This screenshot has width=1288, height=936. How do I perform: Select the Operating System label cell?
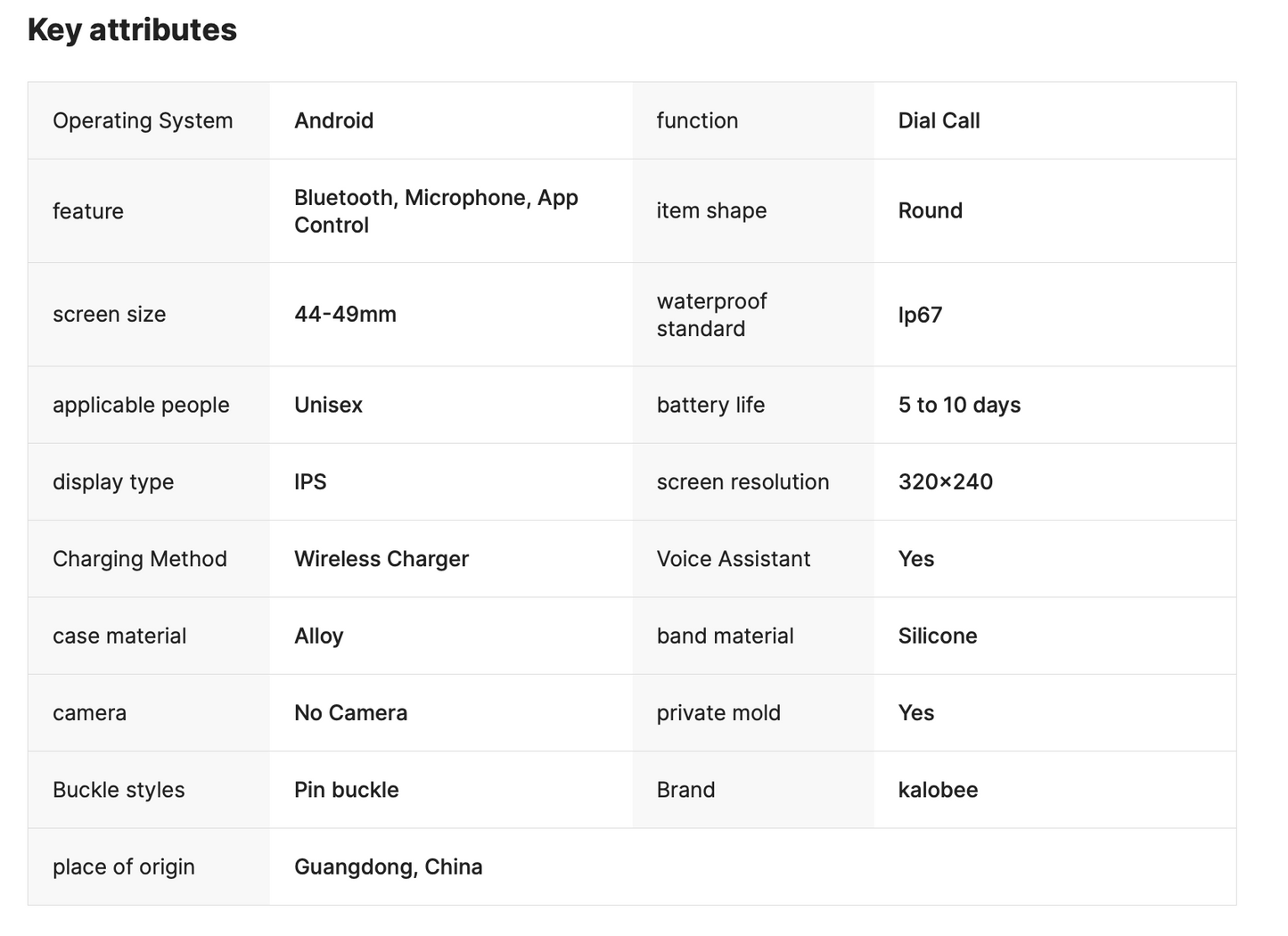pyautogui.click(x=143, y=121)
